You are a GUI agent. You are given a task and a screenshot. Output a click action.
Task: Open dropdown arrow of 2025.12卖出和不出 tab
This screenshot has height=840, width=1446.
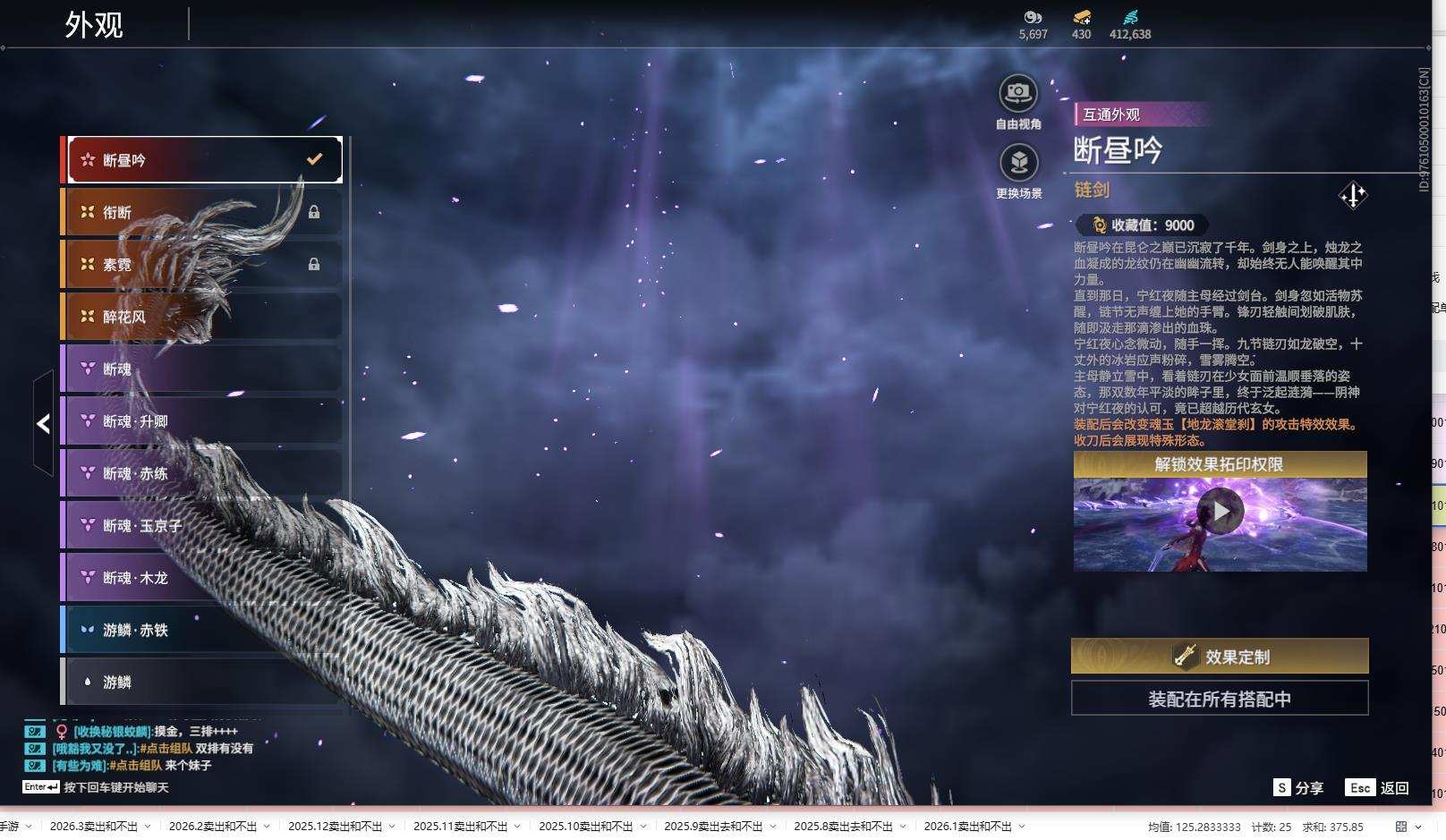392,827
